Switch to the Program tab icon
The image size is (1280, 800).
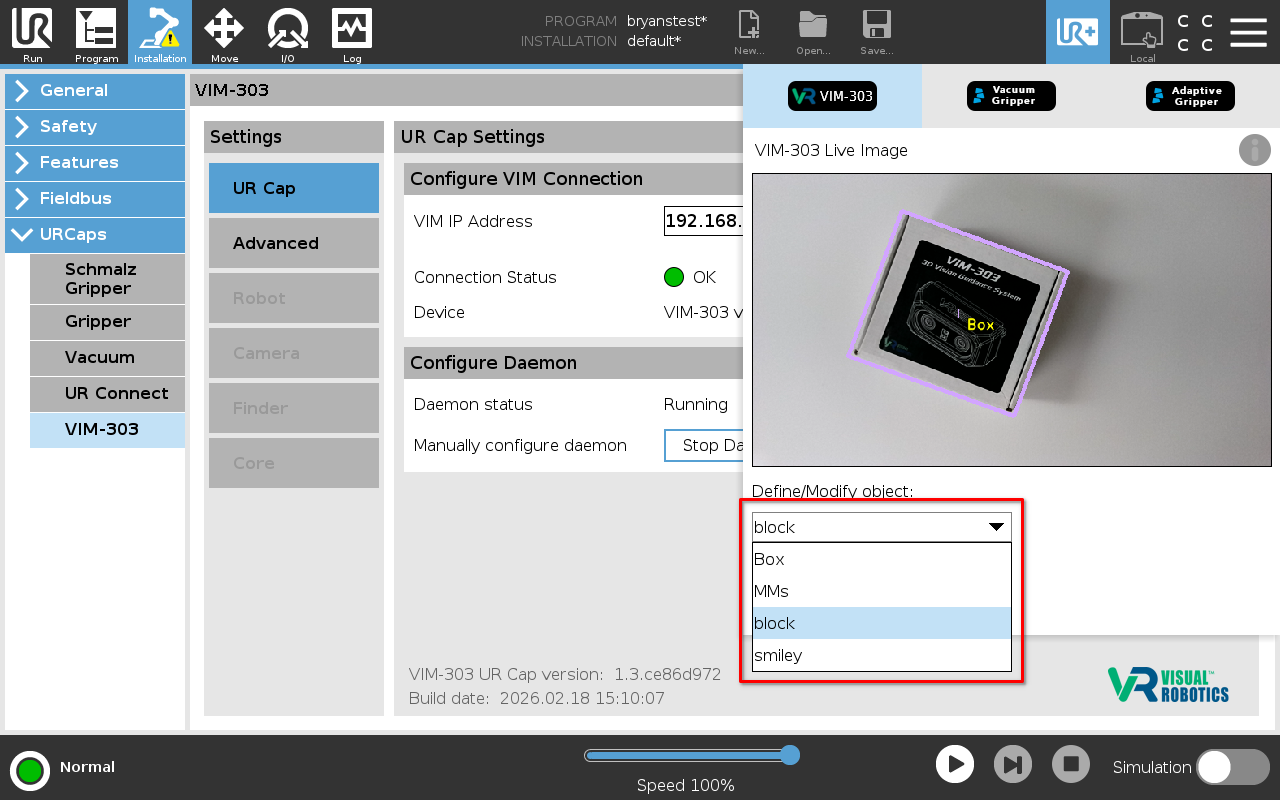pos(96,32)
